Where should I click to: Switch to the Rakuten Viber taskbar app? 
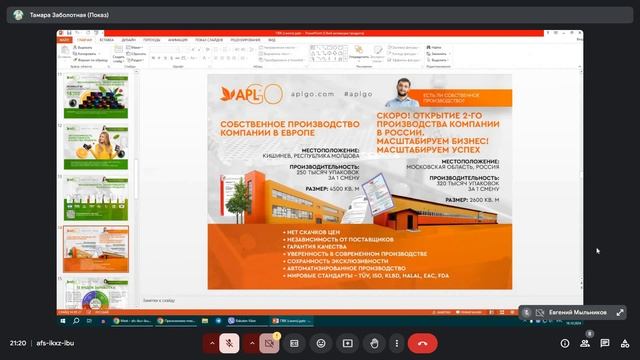point(246,321)
